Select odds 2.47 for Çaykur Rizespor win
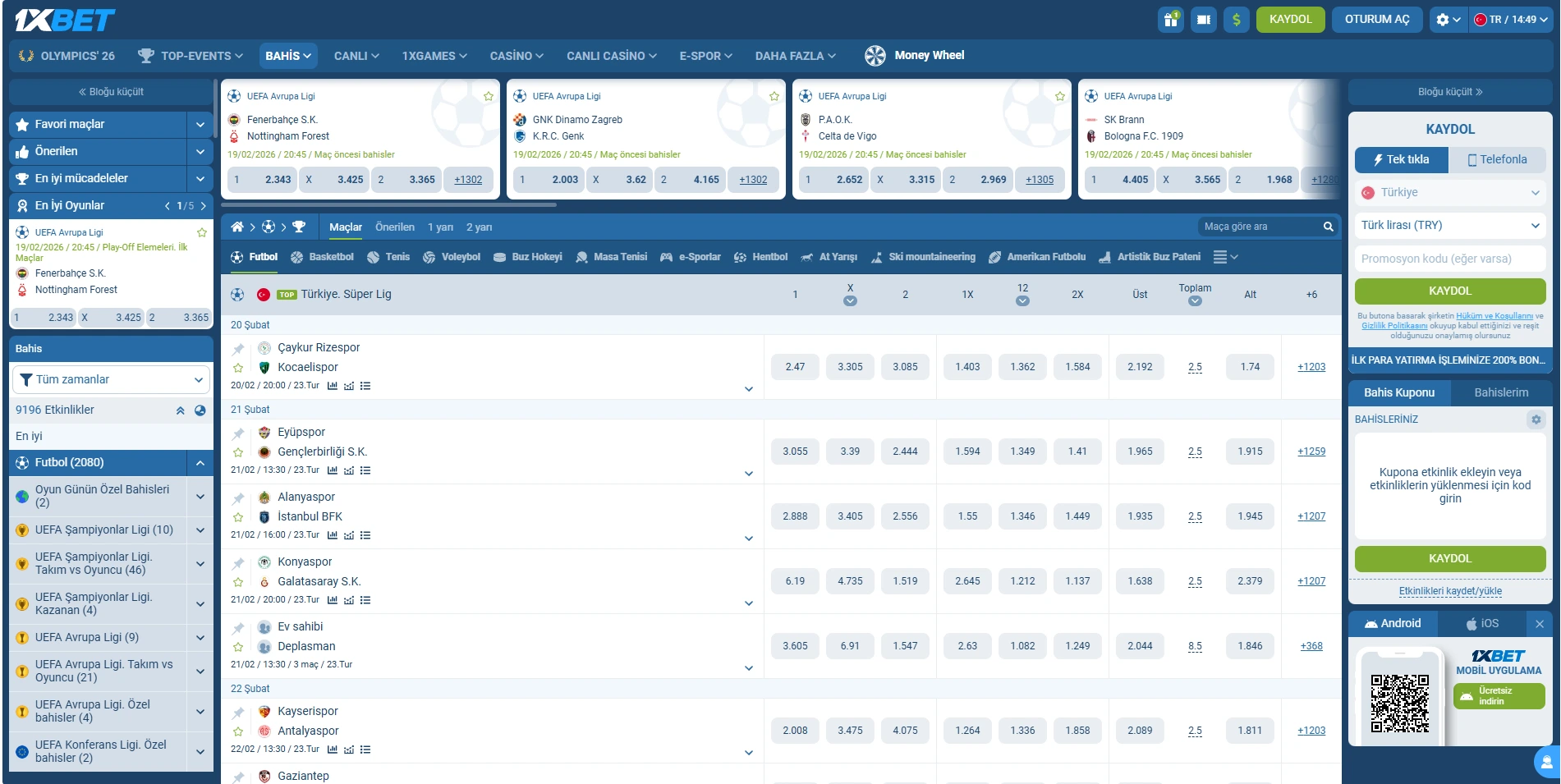 (794, 367)
